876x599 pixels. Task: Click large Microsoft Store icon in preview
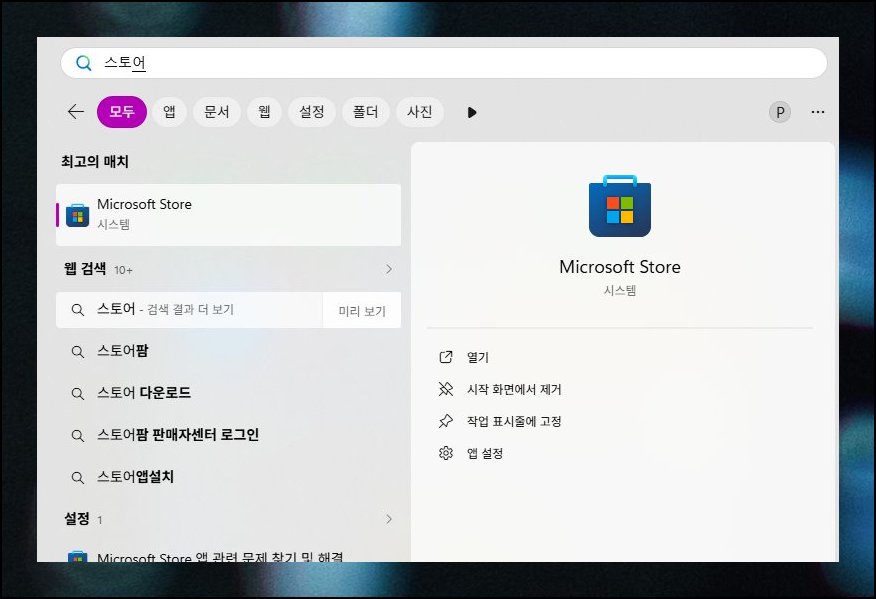620,206
